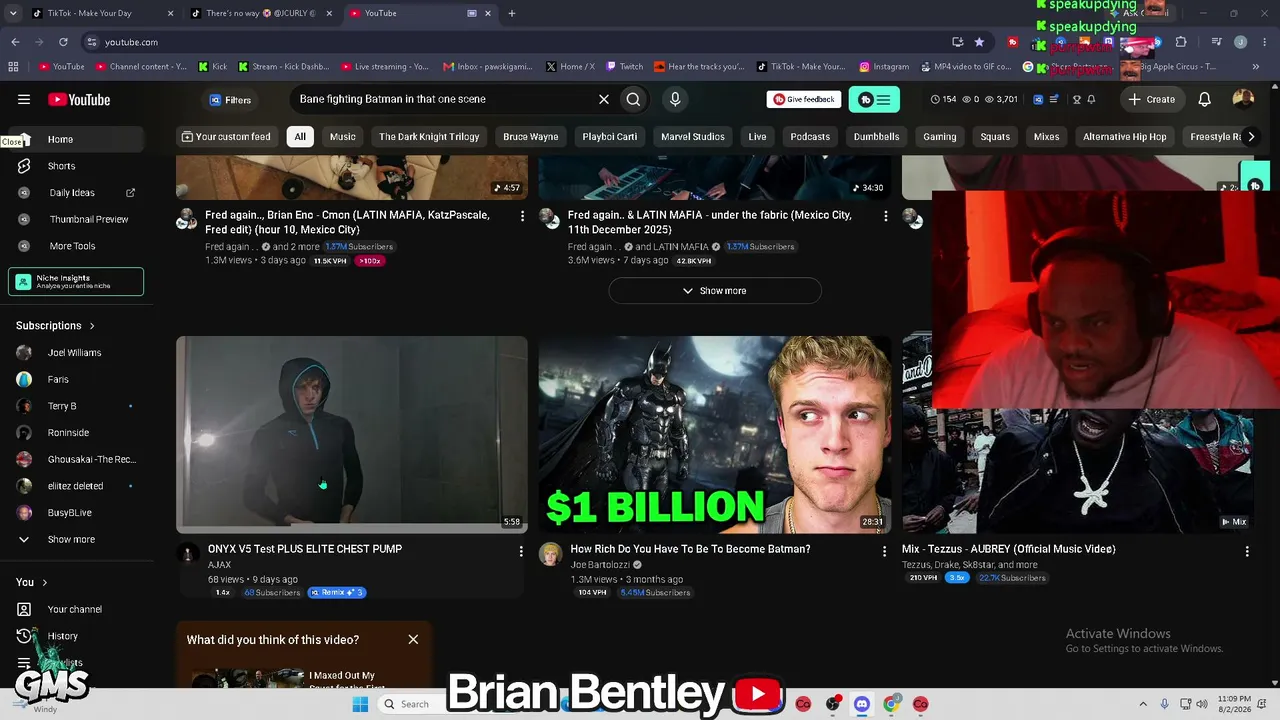Open options for How Rich Batman video
This screenshot has width=1280, height=720.
[884, 551]
